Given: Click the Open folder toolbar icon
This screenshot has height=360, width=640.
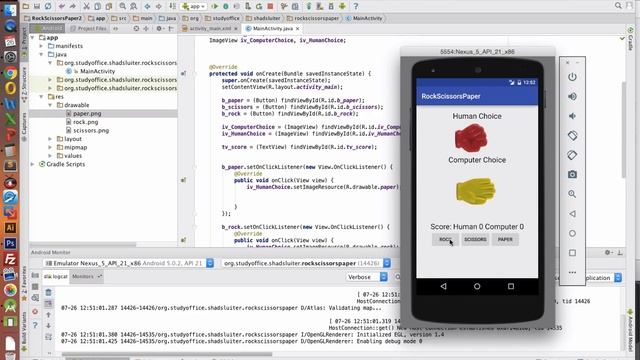Looking at the screenshot, I should 26,6.
